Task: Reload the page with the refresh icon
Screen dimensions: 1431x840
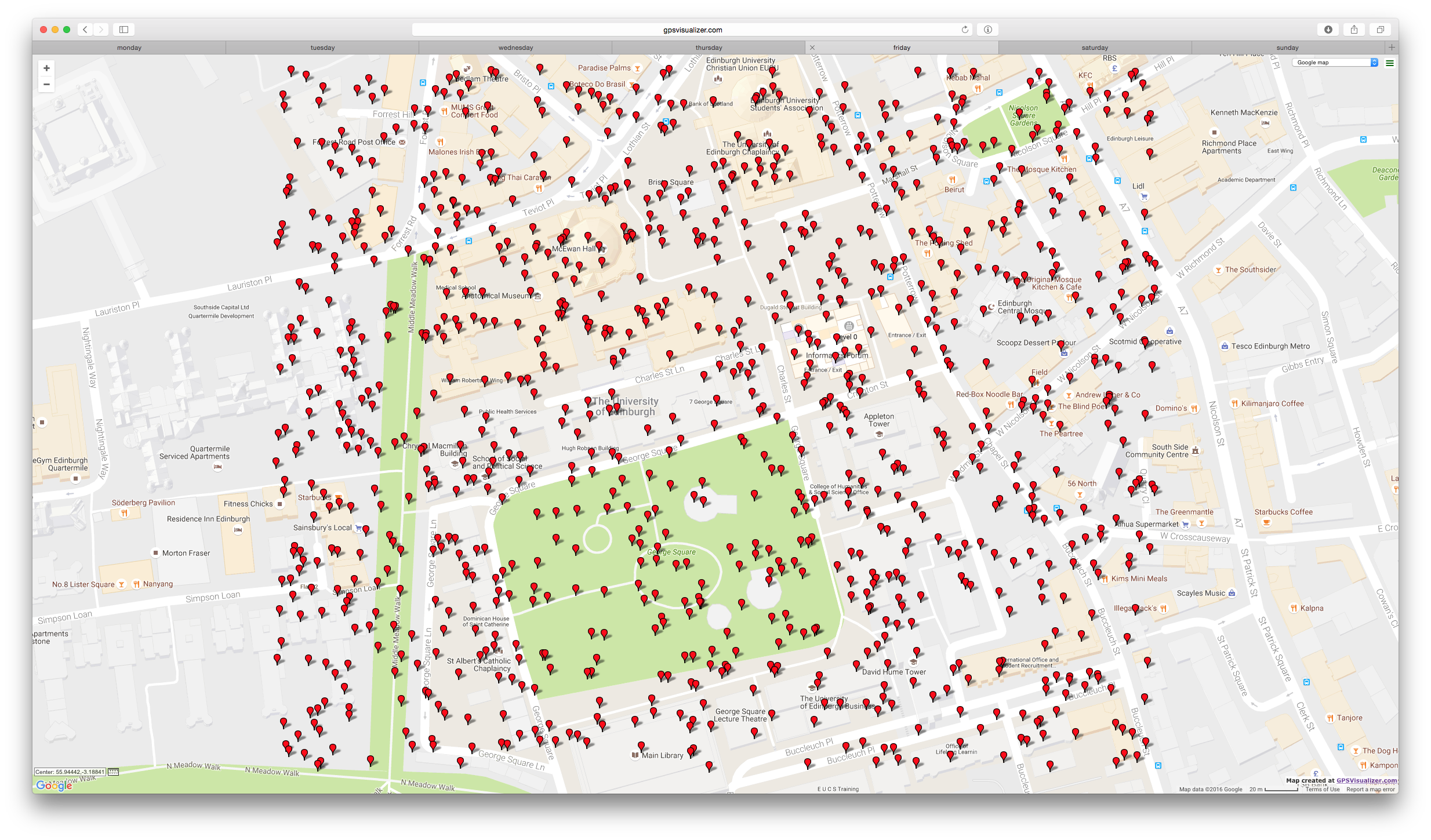Action: 965,30
